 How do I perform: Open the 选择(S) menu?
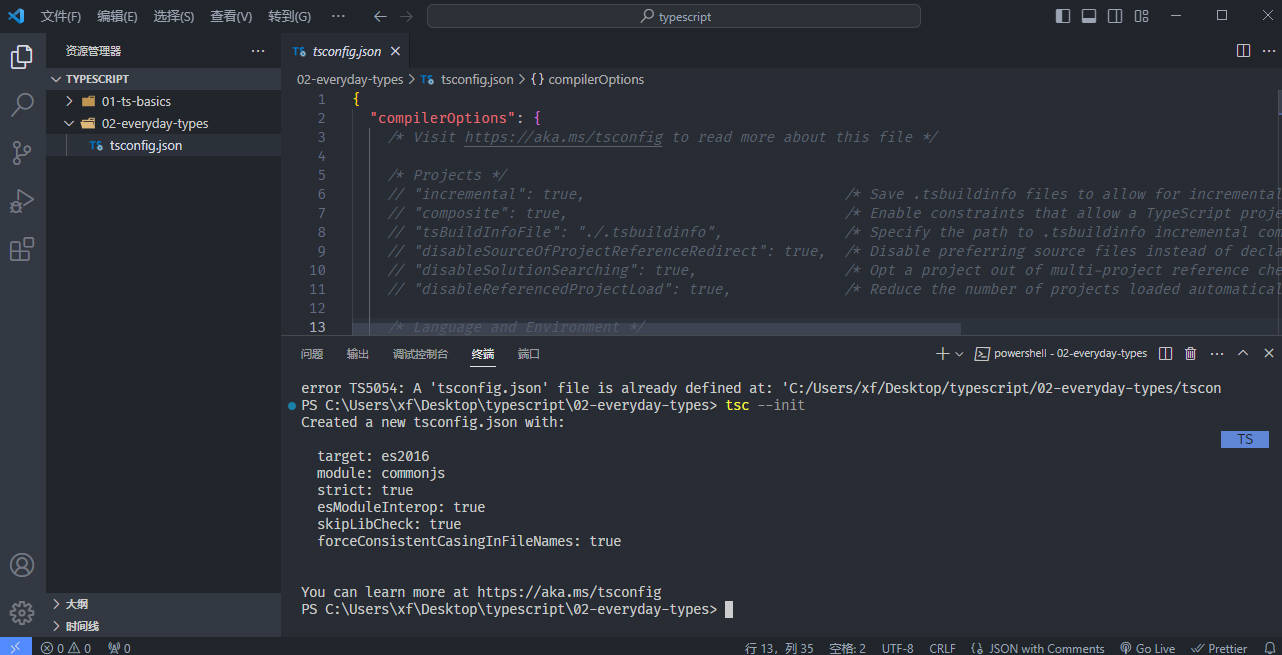coord(174,16)
